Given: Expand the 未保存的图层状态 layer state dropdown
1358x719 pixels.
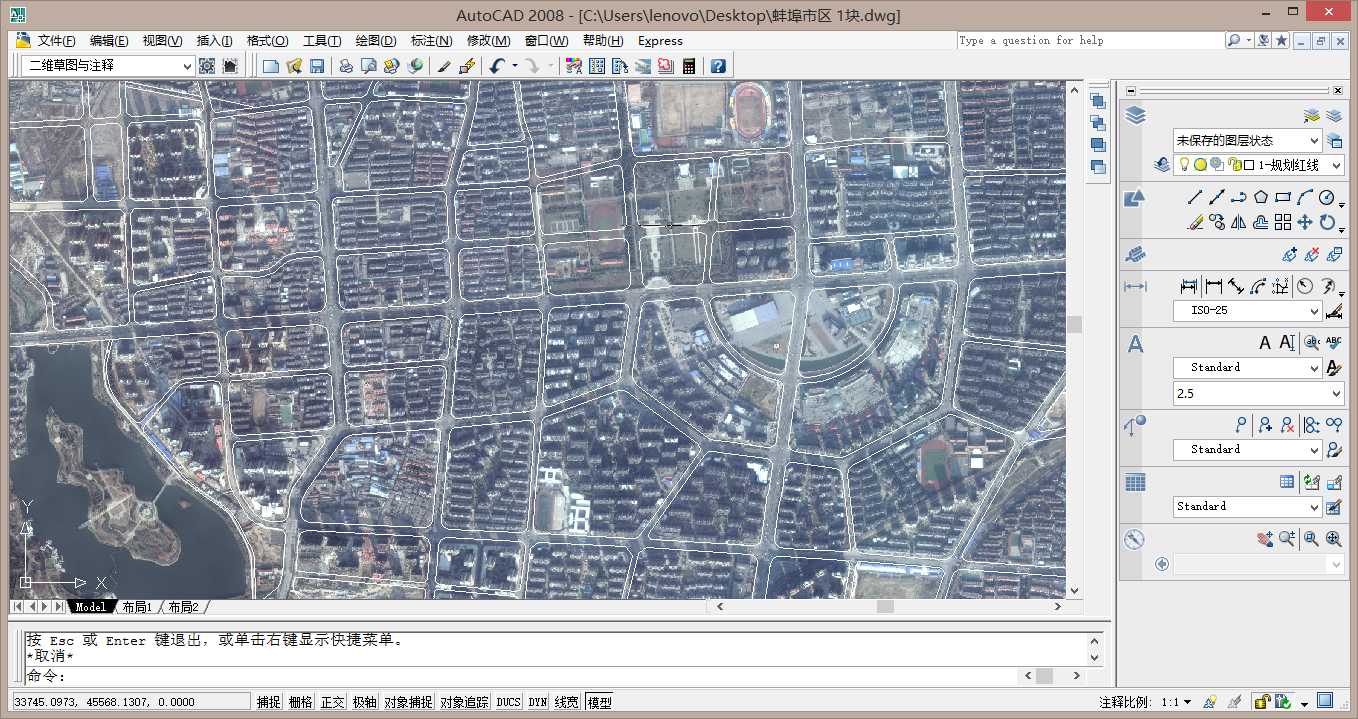Looking at the screenshot, I should pos(1247,141).
